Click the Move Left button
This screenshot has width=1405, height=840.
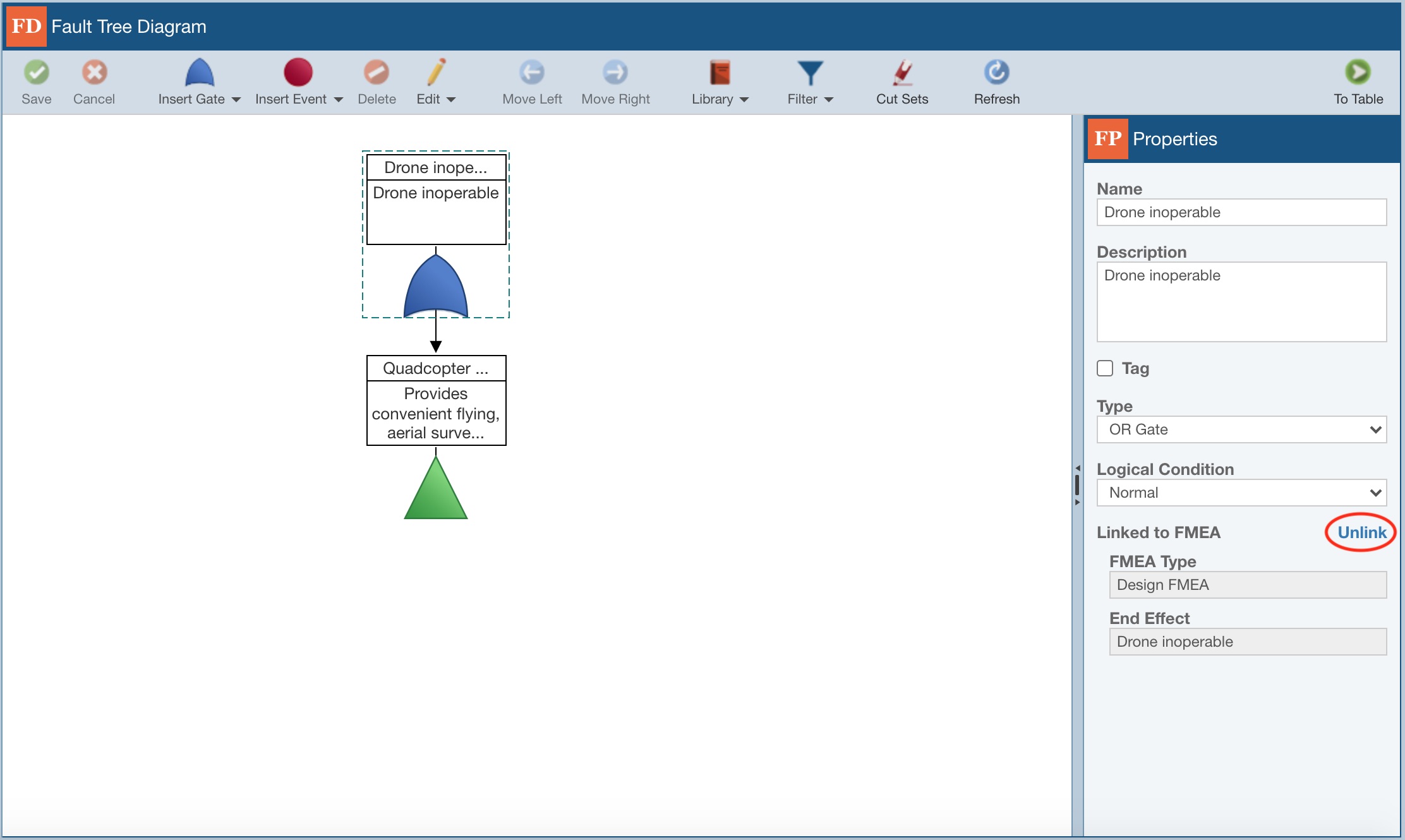531,82
